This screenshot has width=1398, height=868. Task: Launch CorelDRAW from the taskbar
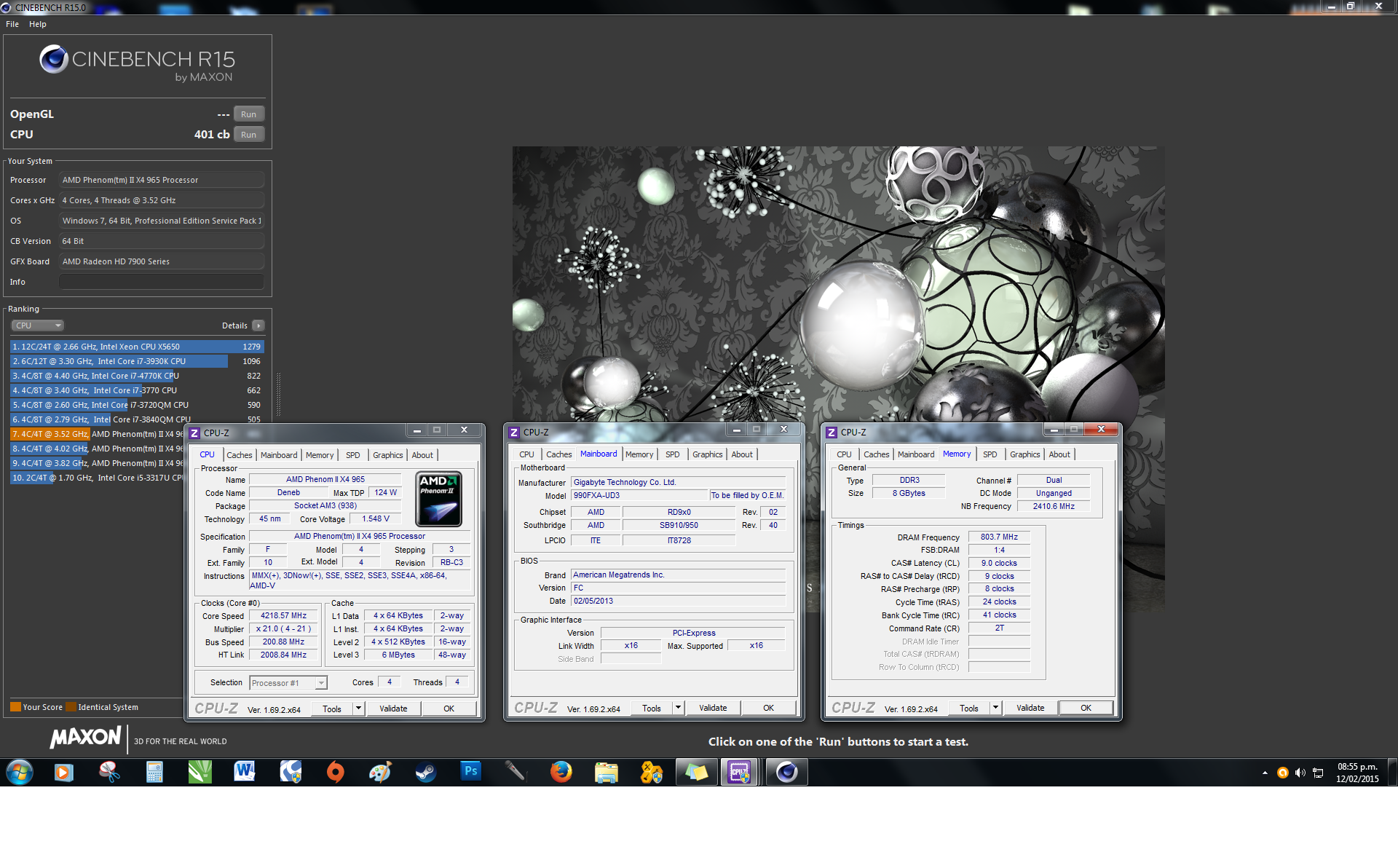(200, 772)
